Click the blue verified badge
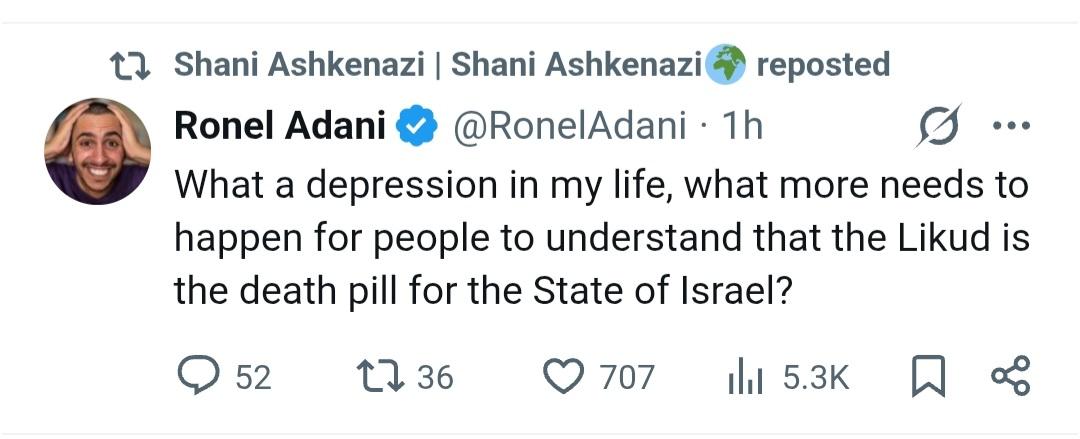 tap(417, 126)
